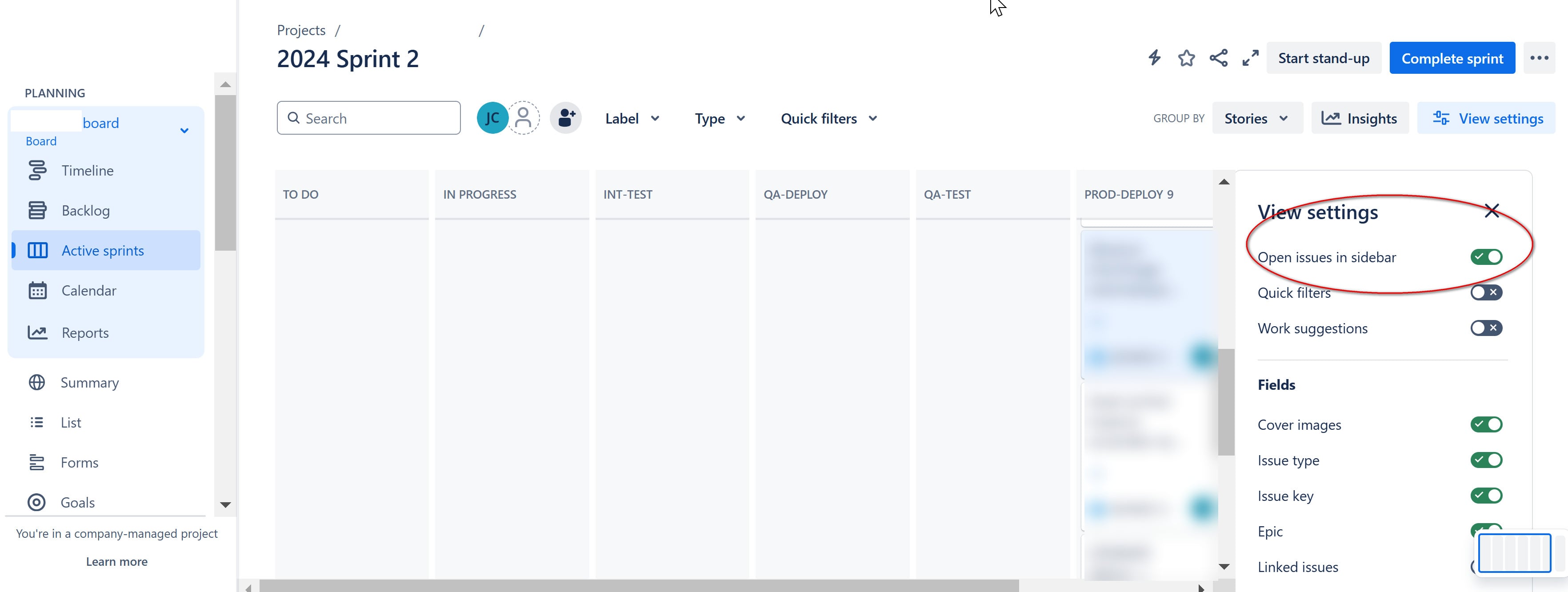Viewport: 1568px width, 592px height.
Task: Click the Learn more link
Action: pyautogui.click(x=117, y=562)
